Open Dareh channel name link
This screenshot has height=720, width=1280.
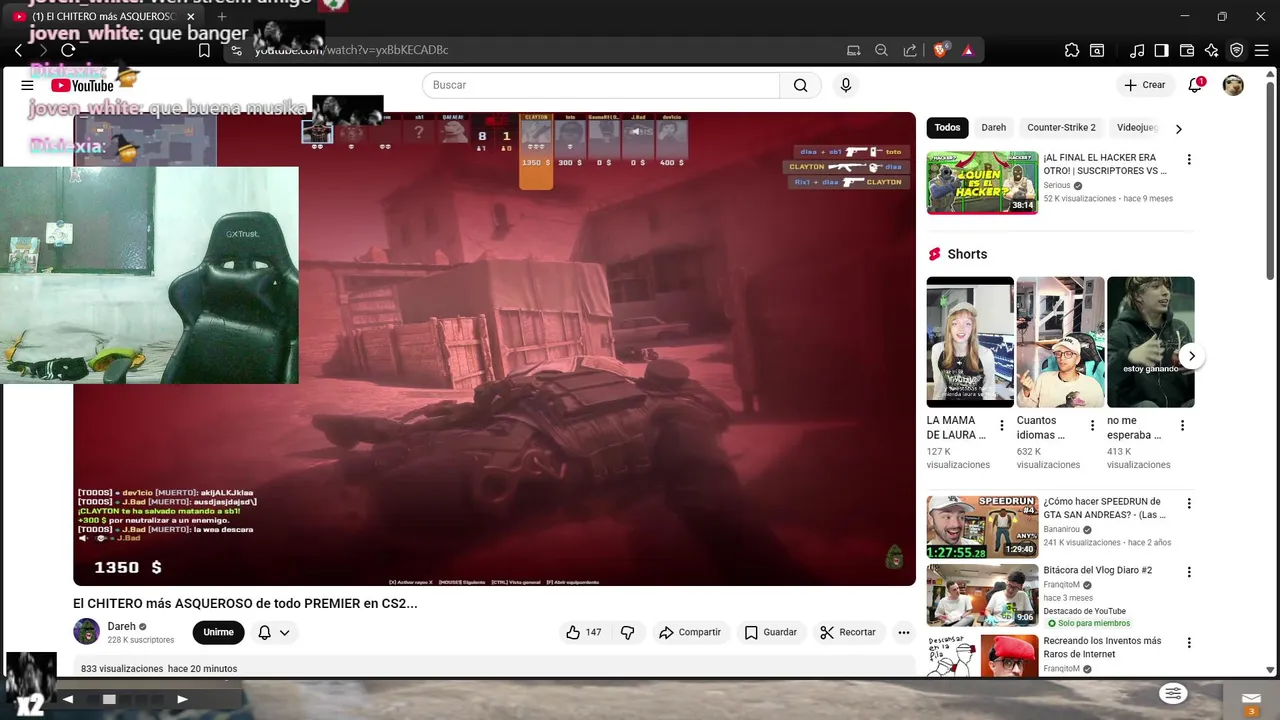click(x=121, y=627)
